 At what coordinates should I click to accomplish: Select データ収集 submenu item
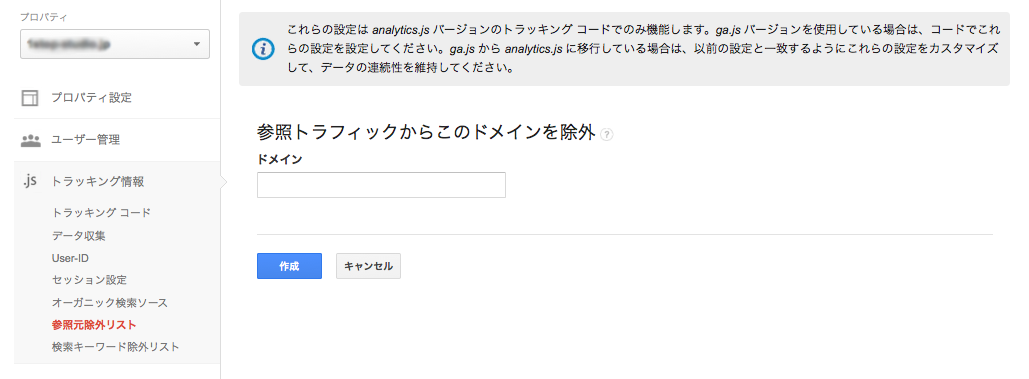point(78,235)
